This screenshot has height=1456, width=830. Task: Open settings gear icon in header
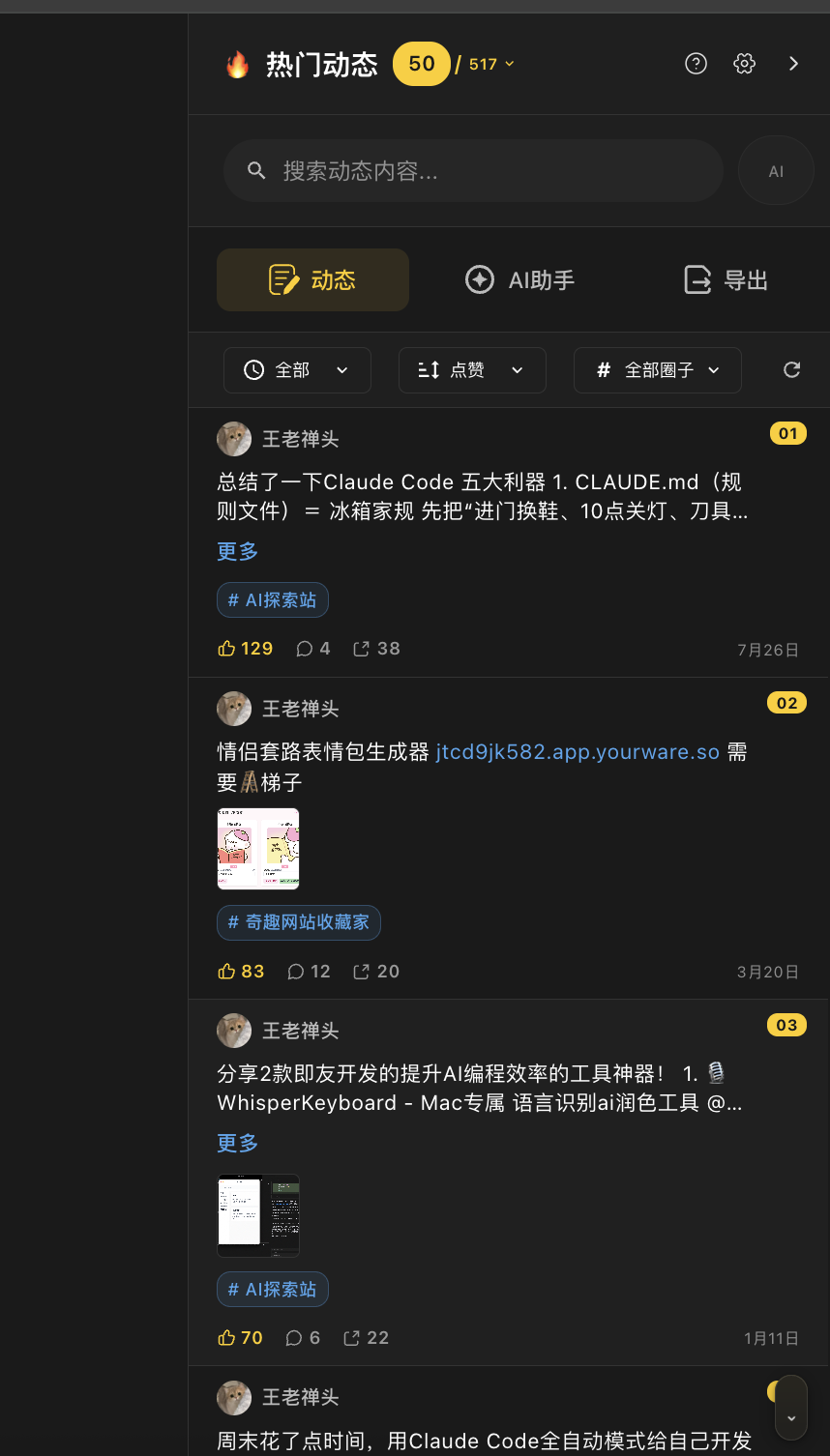[744, 64]
